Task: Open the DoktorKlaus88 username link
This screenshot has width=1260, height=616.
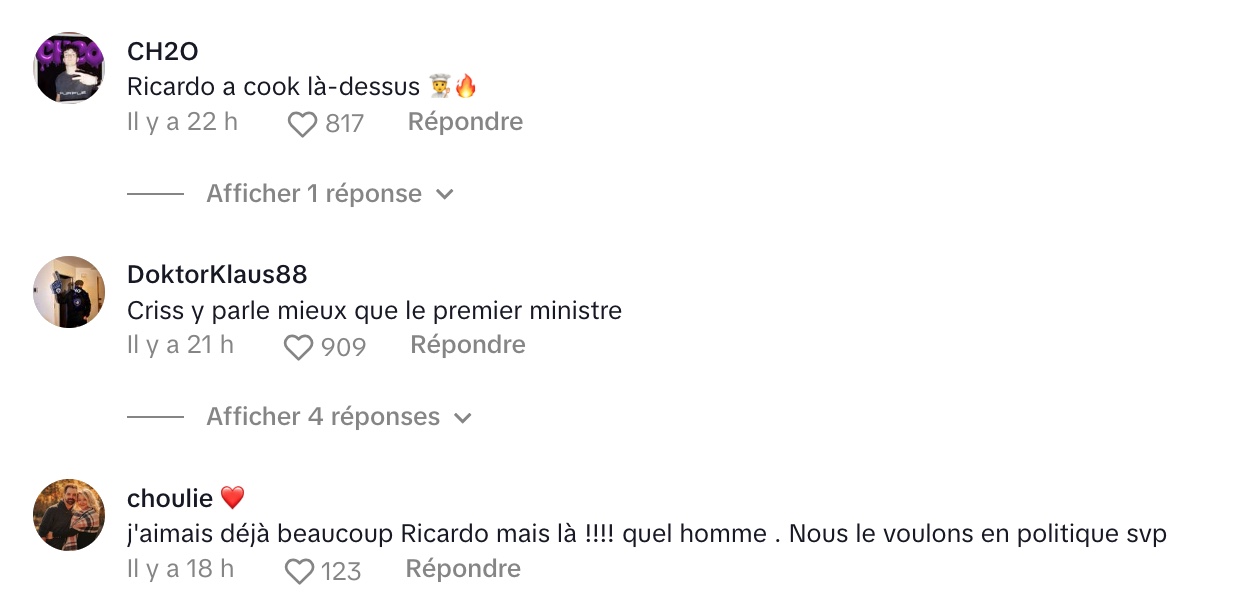Action: click(x=217, y=275)
